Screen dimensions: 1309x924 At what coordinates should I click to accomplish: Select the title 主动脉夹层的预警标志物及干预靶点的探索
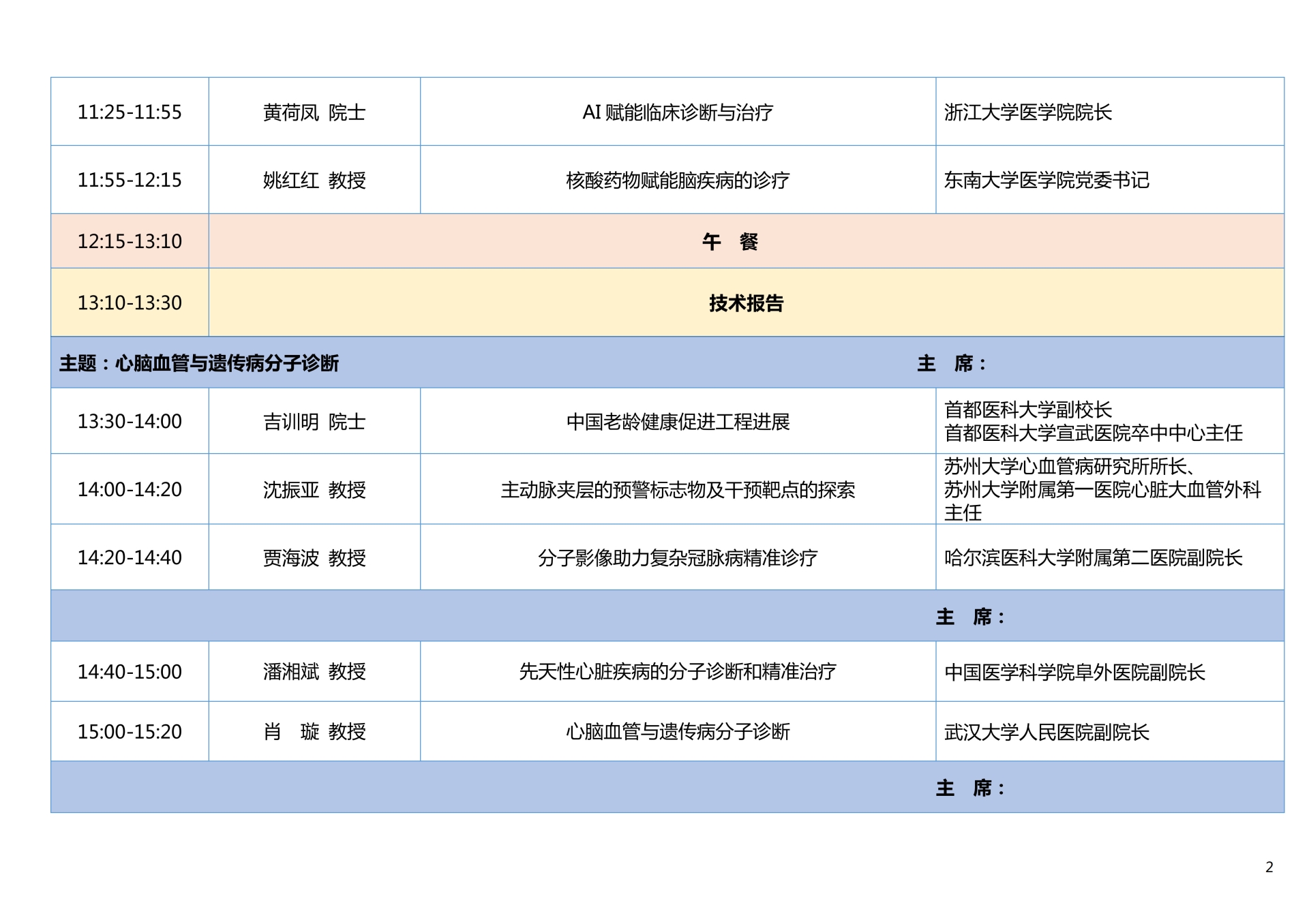click(x=679, y=491)
